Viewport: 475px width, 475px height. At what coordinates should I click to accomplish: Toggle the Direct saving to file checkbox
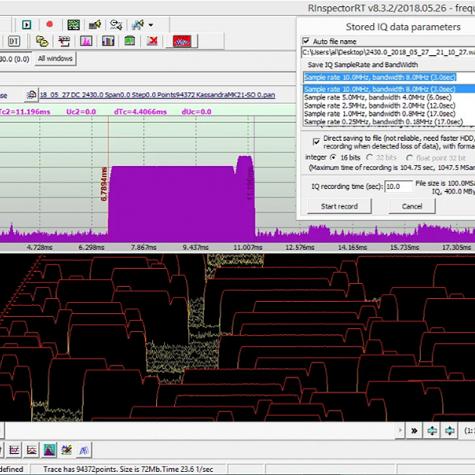pos(316,142)
